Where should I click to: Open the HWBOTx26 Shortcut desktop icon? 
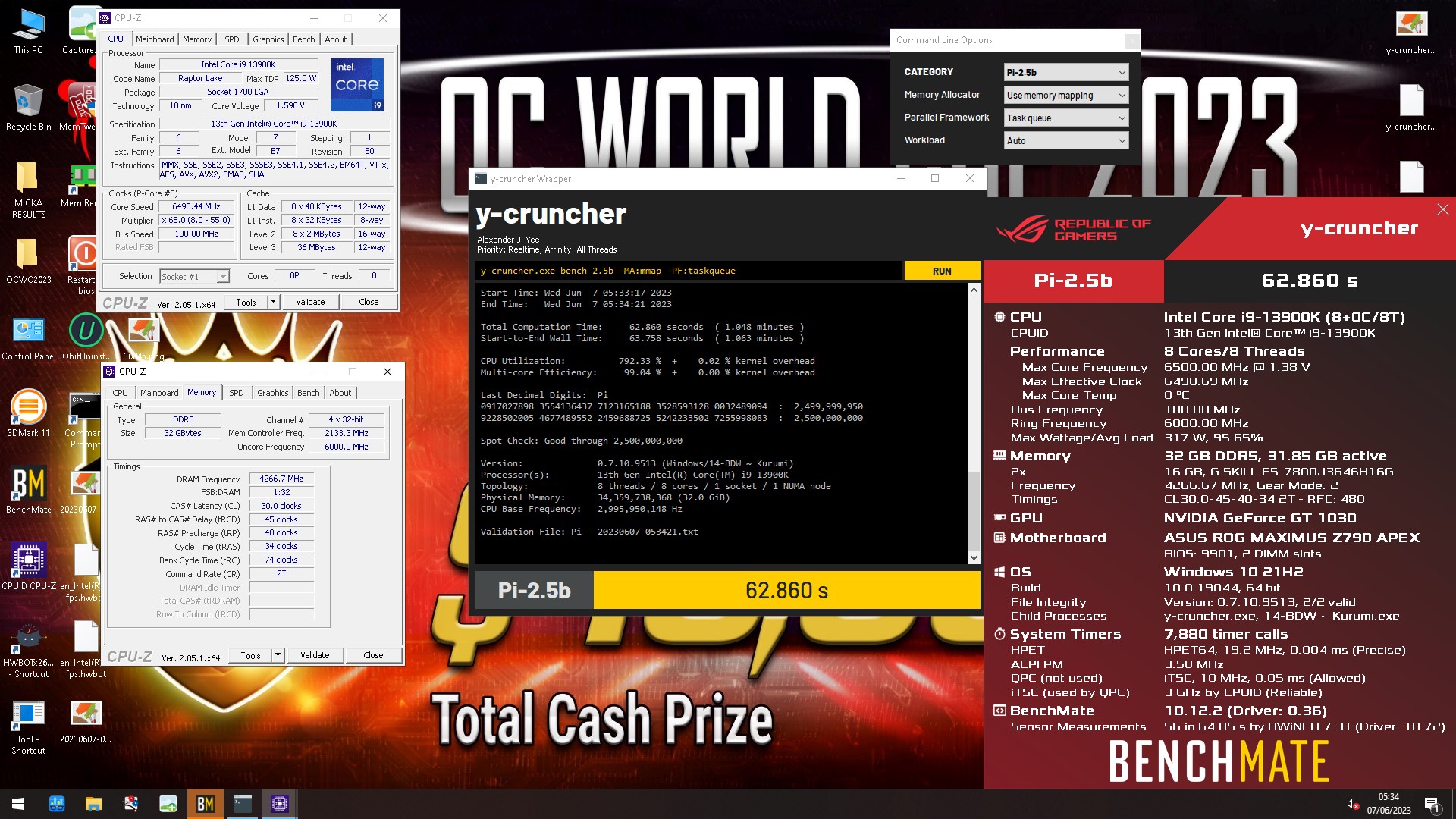(x=28, y=649)
